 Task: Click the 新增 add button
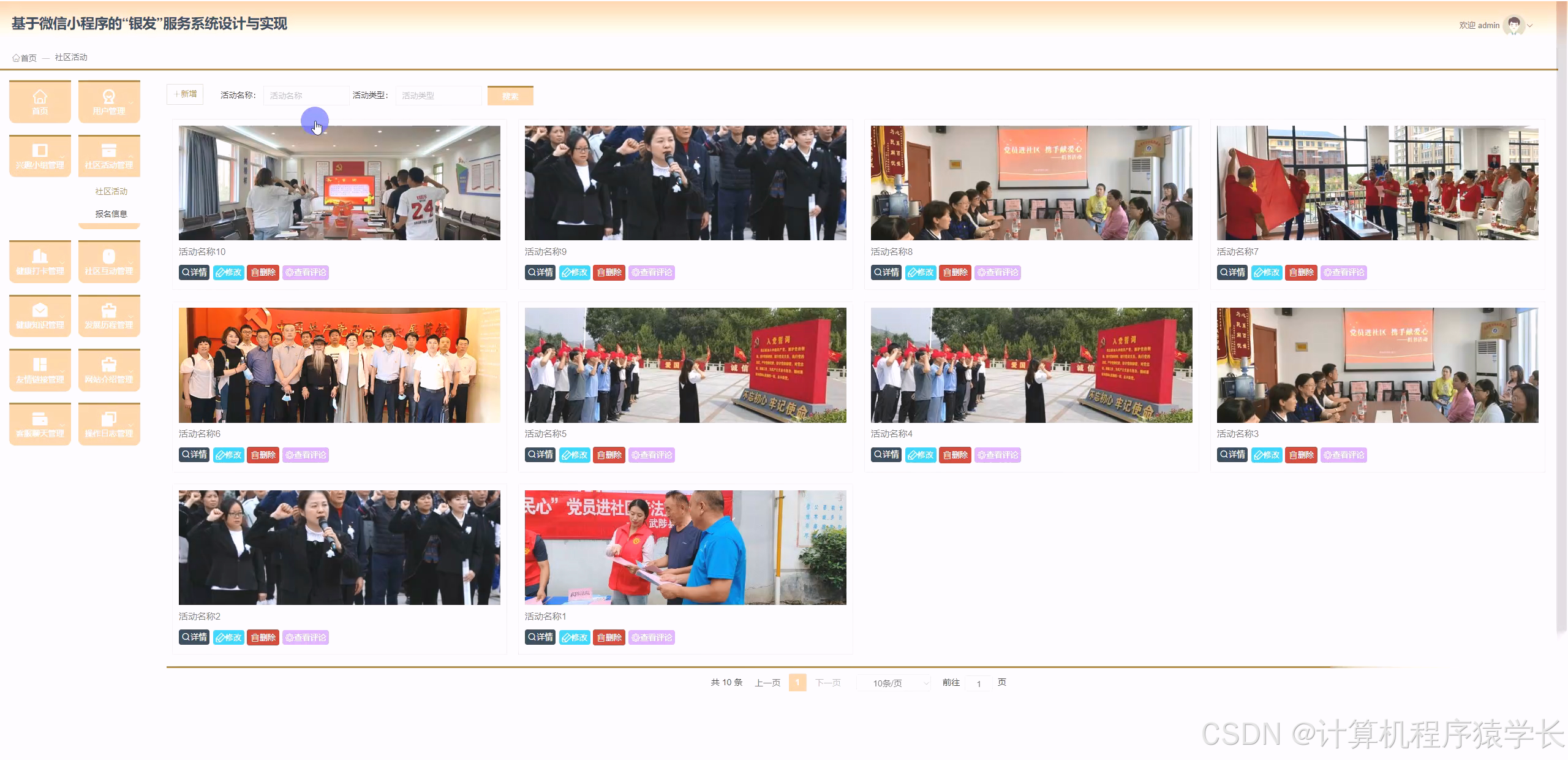pyautogui.click(x=185, y=94)
